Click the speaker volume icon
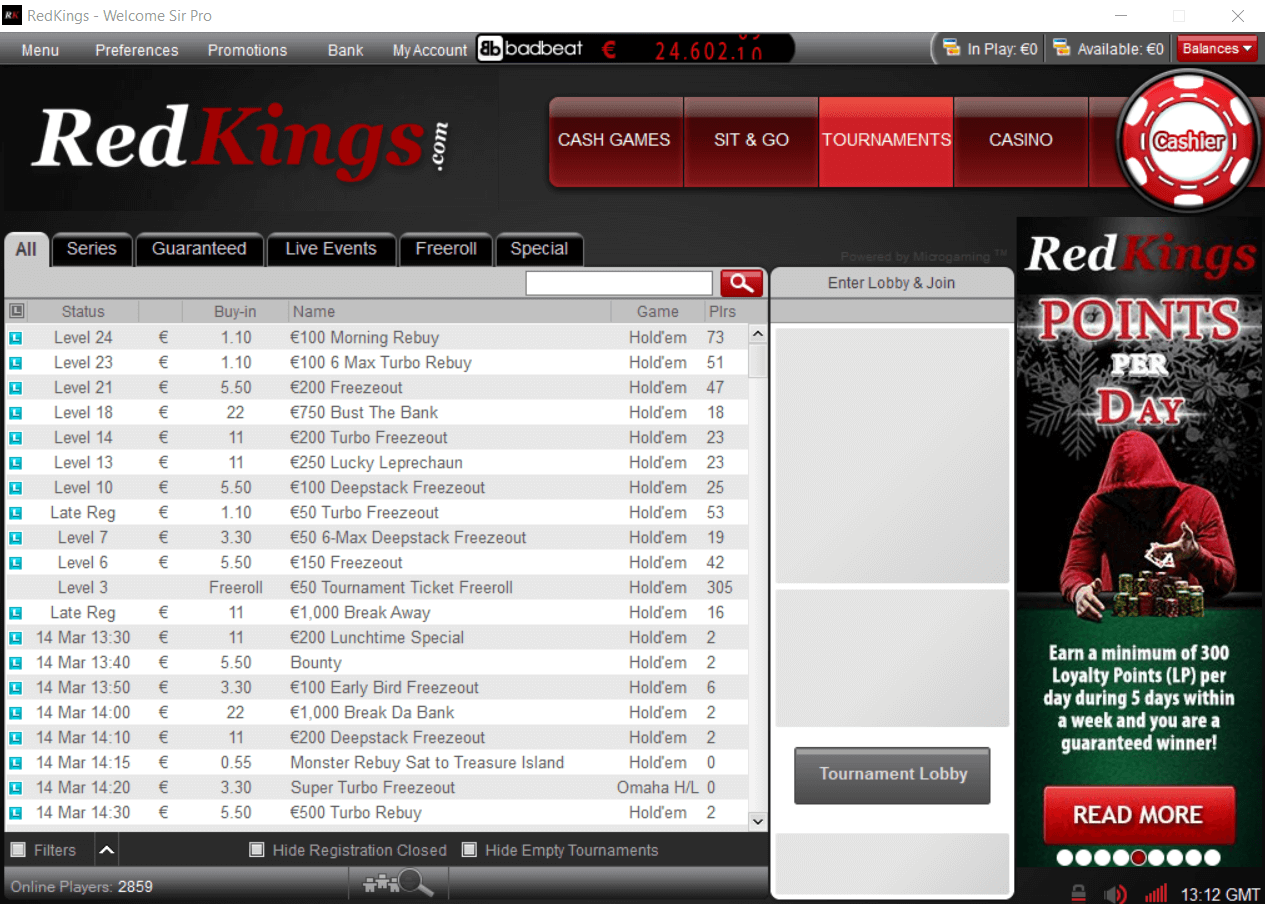The image size is (1265, 904). point(1115,893)
